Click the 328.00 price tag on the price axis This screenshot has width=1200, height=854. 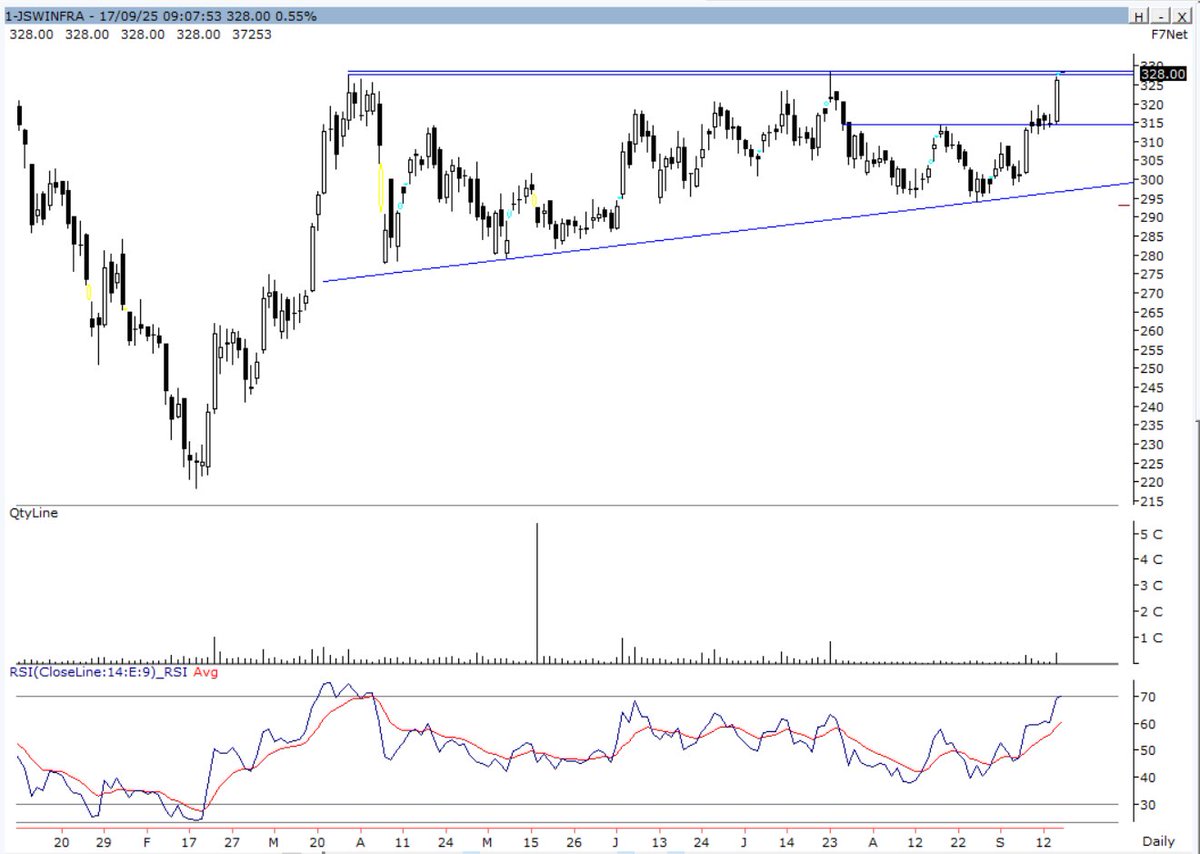coord(1162,73)
